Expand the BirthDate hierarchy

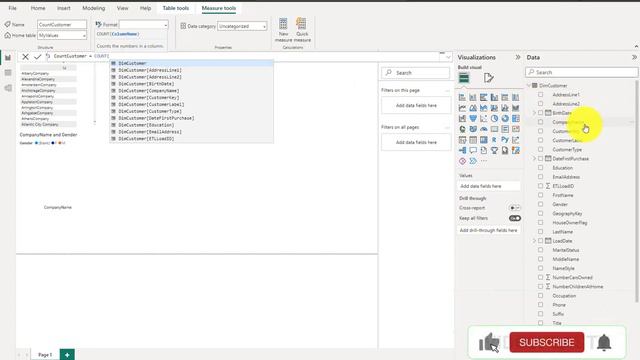(534, 113)
